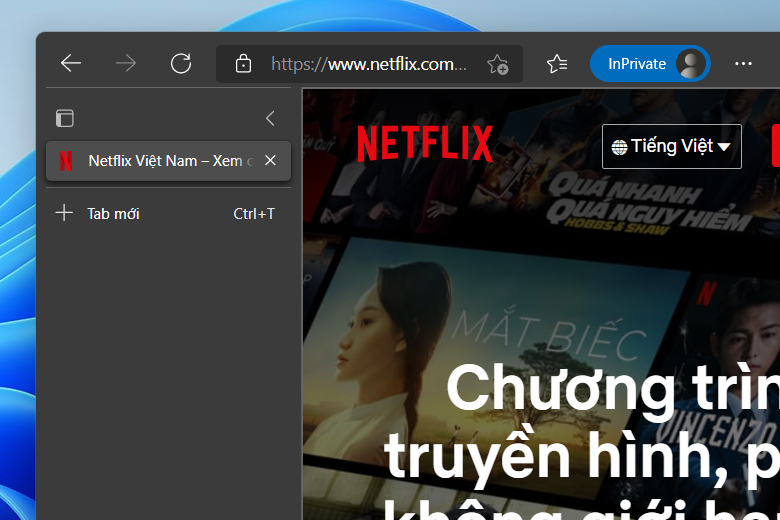Add page to favorites star-plus icon
The height and width of the screenshot is (520, 780).
point(497,64)
